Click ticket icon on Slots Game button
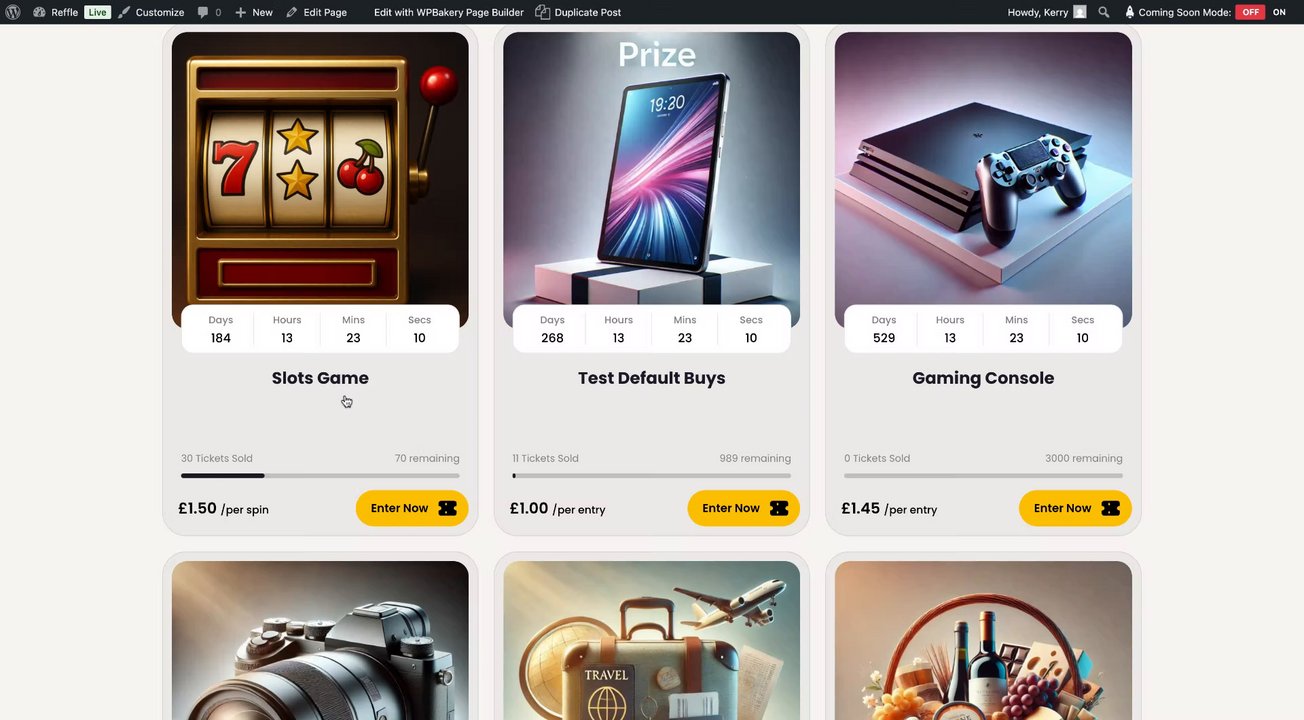1304x720 pixels. pos(447,508)
